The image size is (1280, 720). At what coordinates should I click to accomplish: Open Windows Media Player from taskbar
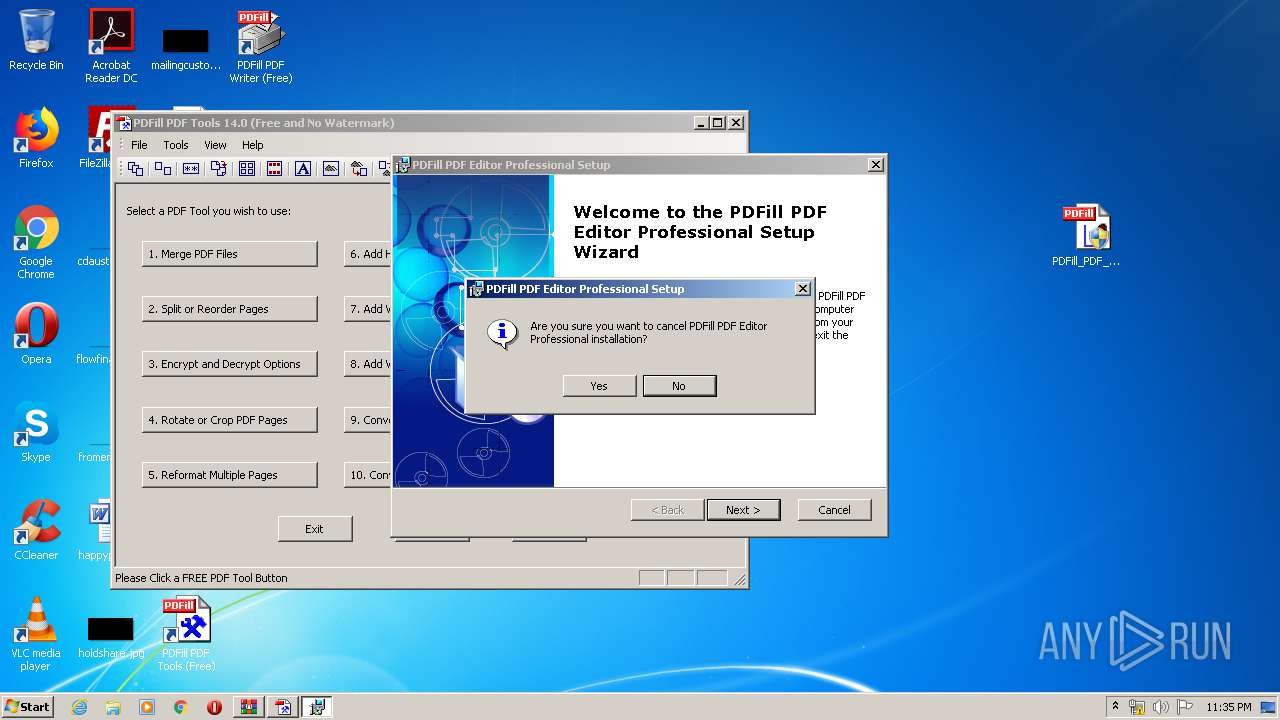click(147, 707)
